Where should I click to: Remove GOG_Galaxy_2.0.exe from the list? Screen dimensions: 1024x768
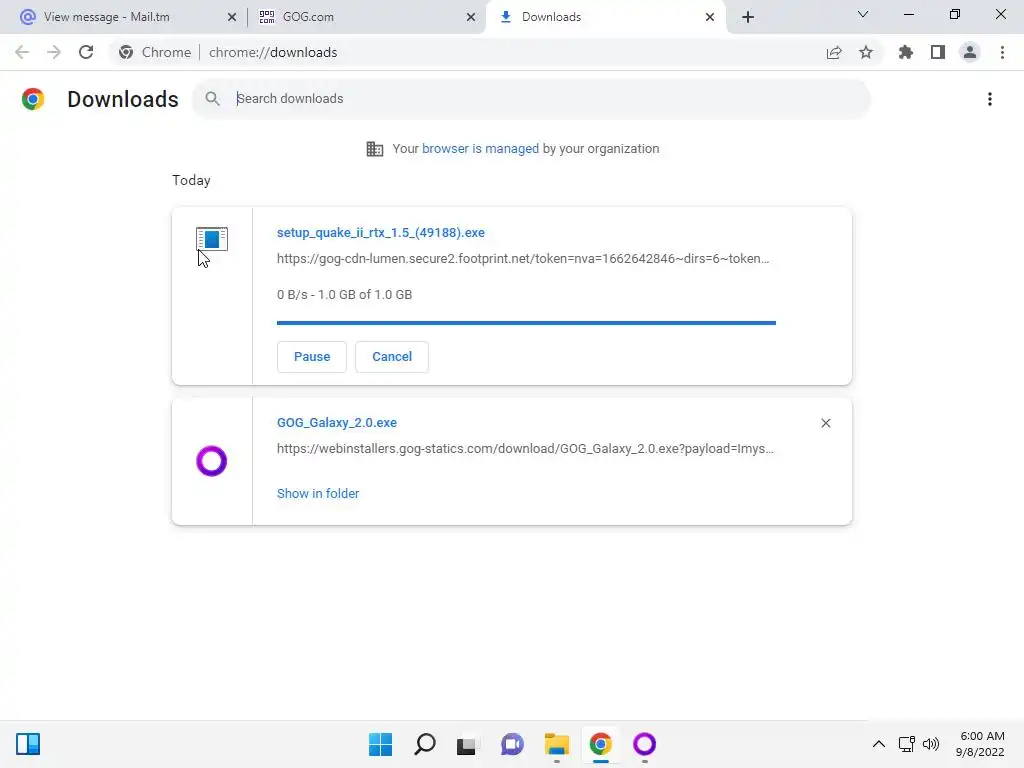coord(825,423)
